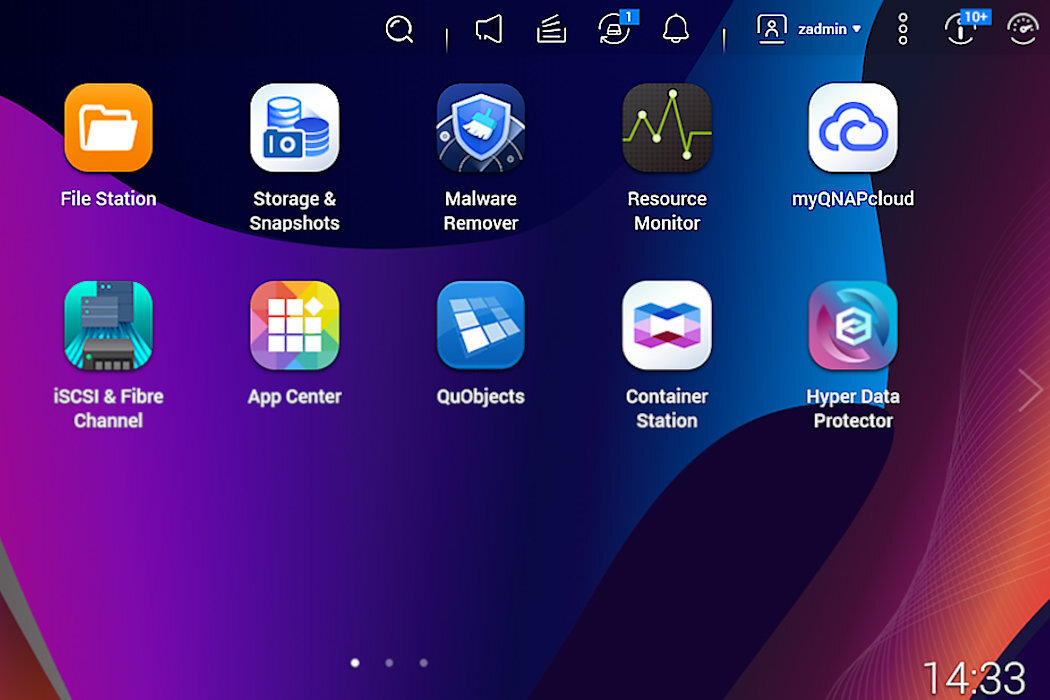Open external devices icon with badge
This screenshot has width=1050, height=700.
point(615,29)
